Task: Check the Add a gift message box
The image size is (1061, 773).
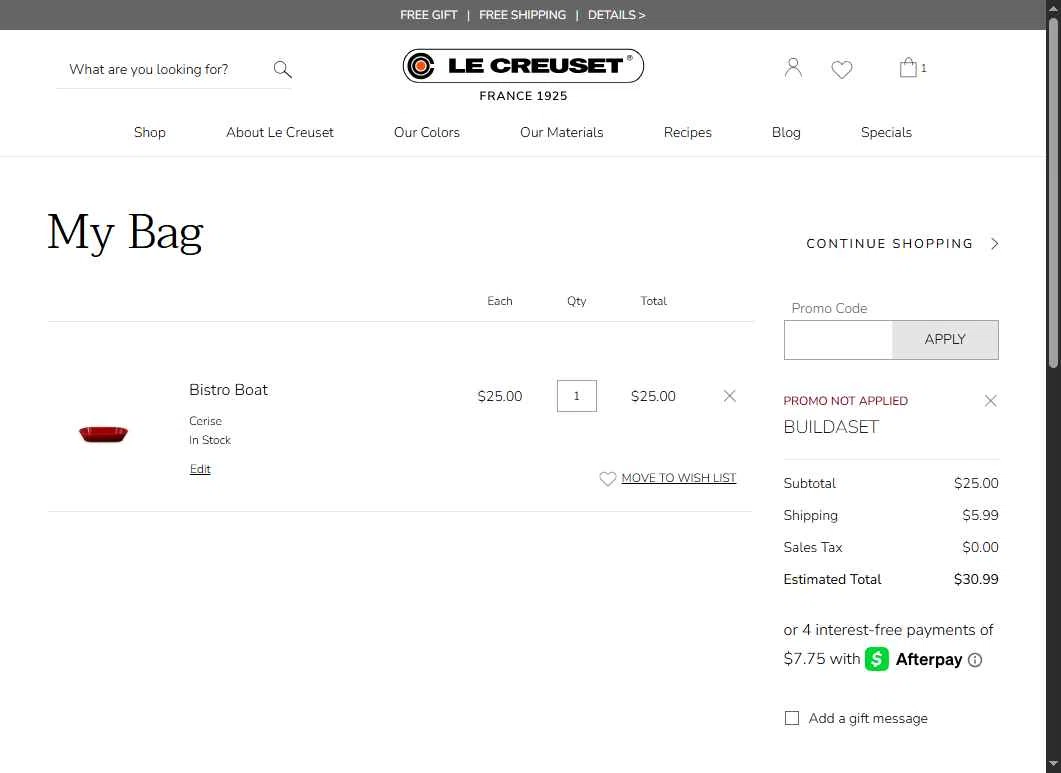Action: [x=792, y=718]
